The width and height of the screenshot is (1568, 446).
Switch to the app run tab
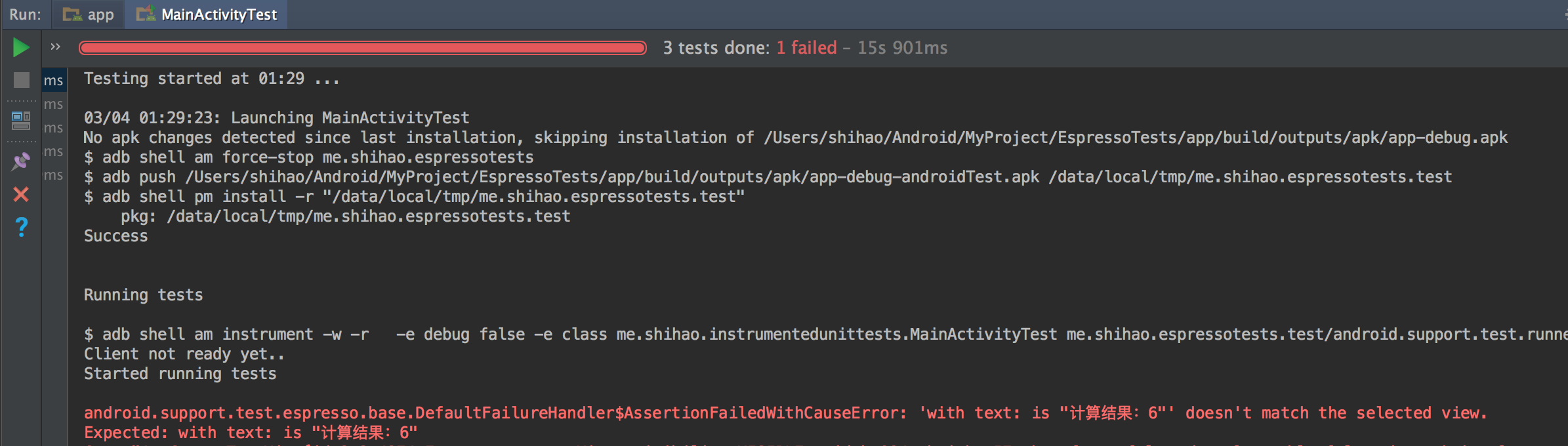(89, 14)
